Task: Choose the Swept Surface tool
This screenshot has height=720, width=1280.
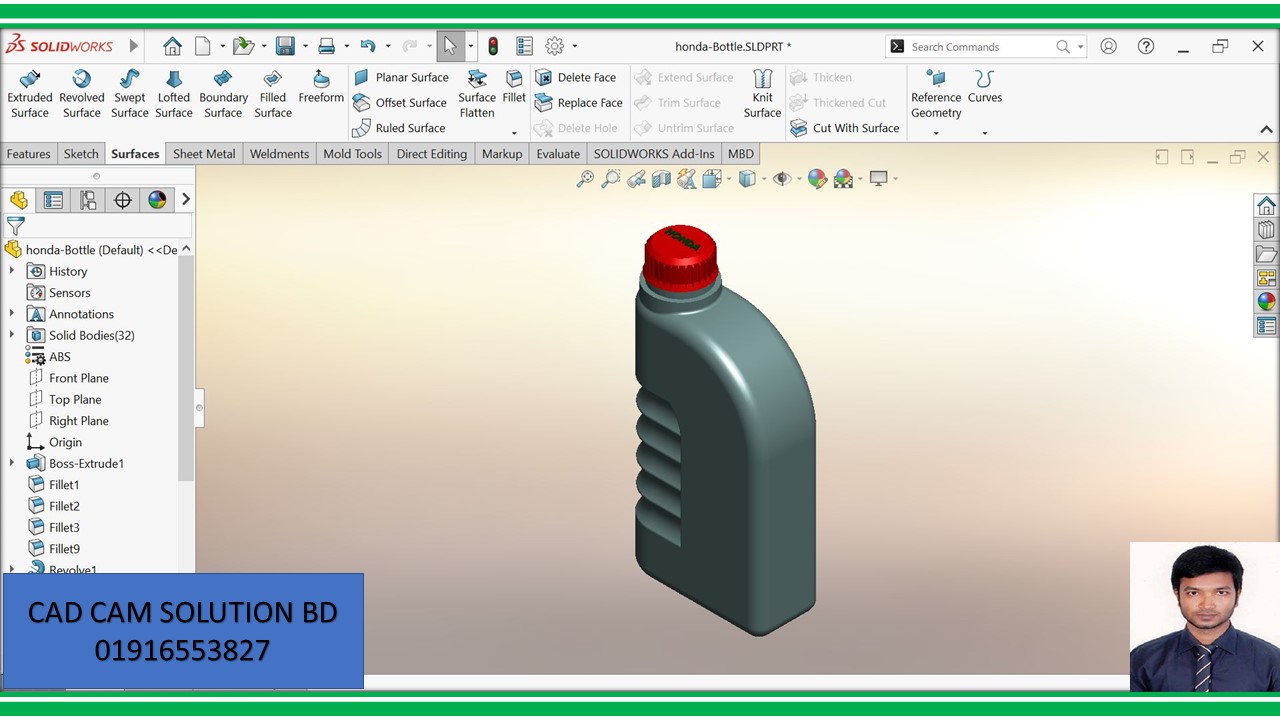Action: click(130, 94)
